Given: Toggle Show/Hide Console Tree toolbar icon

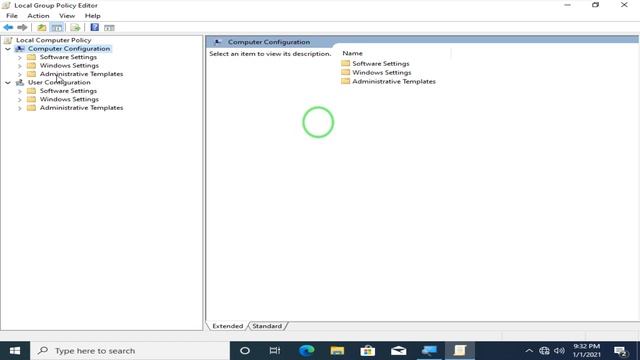Looking at the screenshot, I should click(56, 27).
